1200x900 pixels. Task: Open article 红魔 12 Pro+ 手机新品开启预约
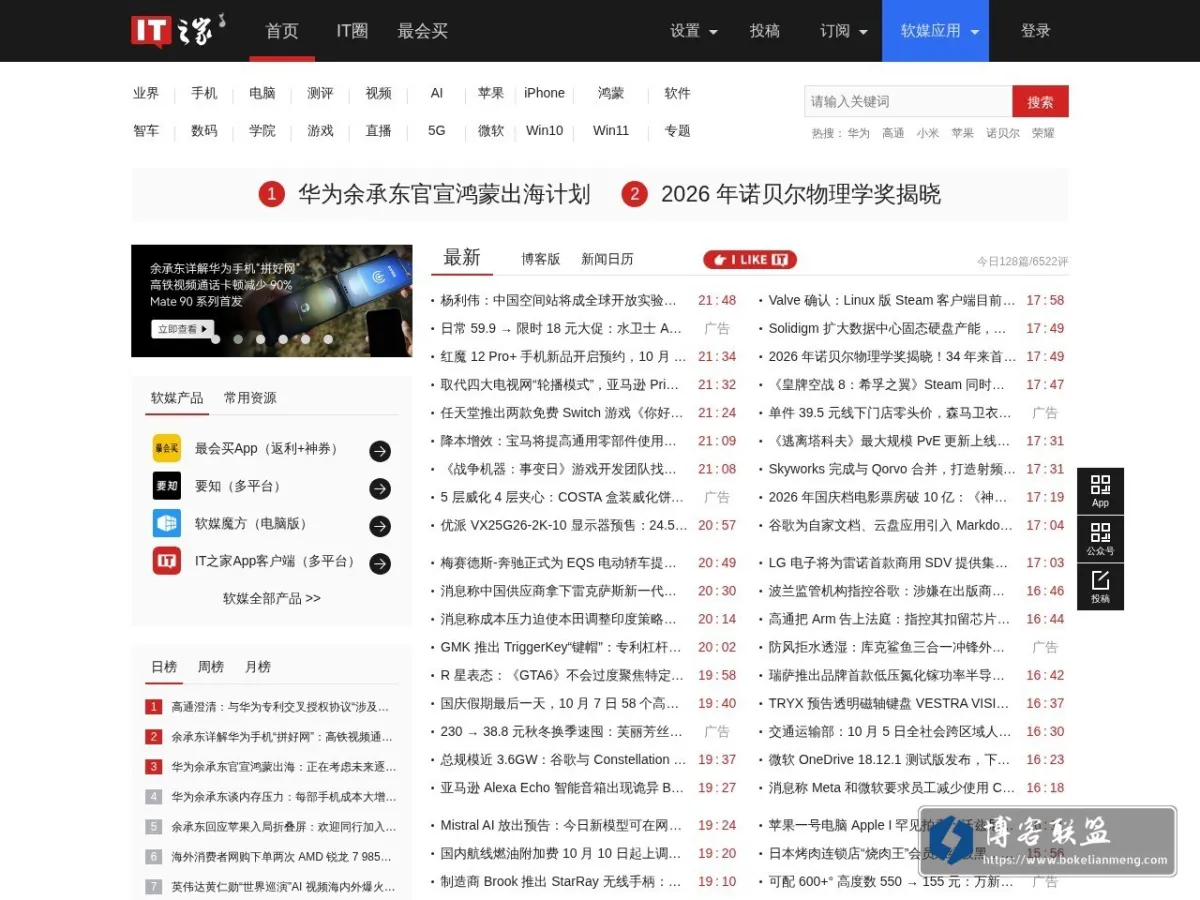pos(563,356)
